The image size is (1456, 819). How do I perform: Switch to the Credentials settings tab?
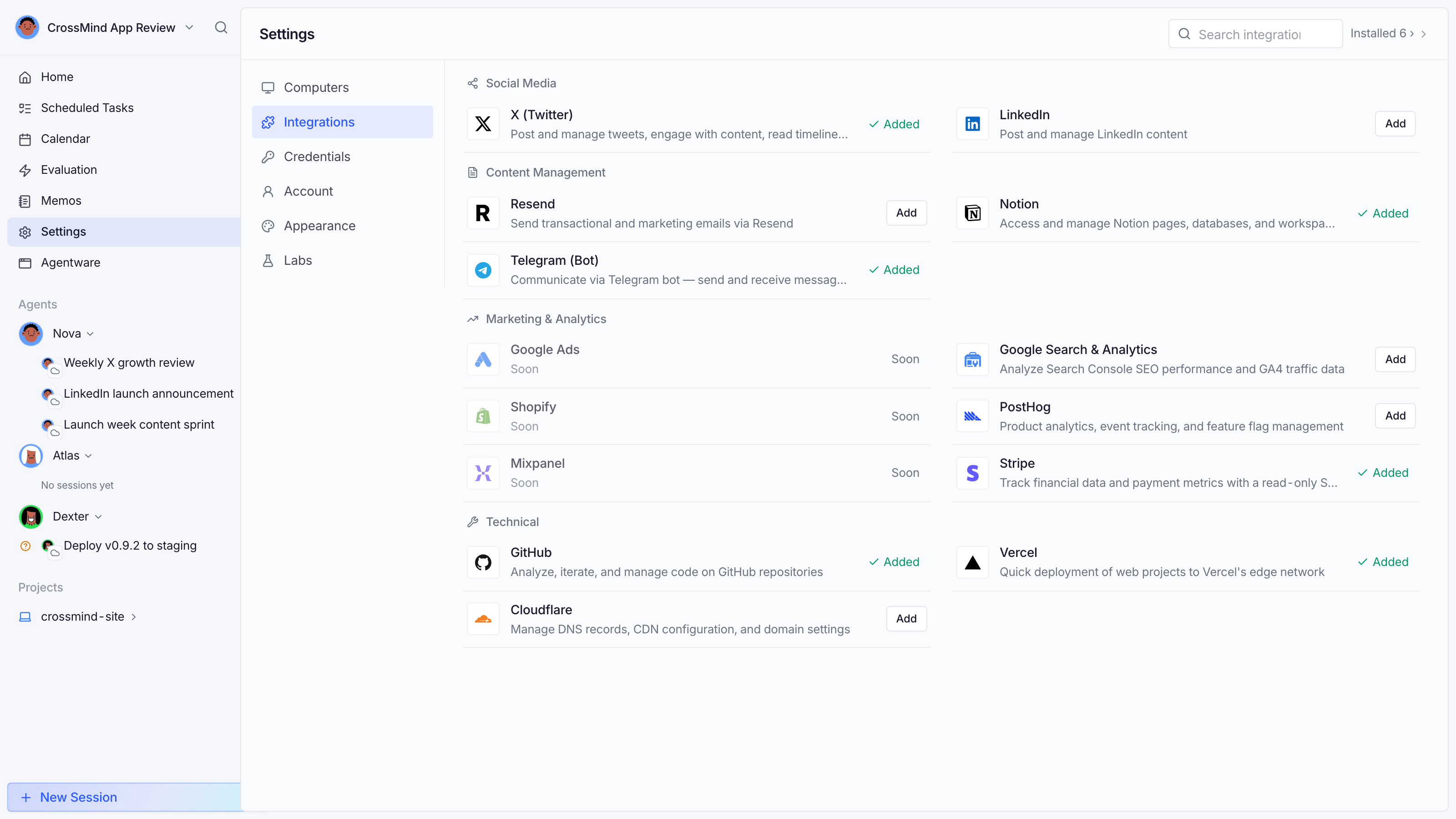pyautogui.click(x=343, y=157)
